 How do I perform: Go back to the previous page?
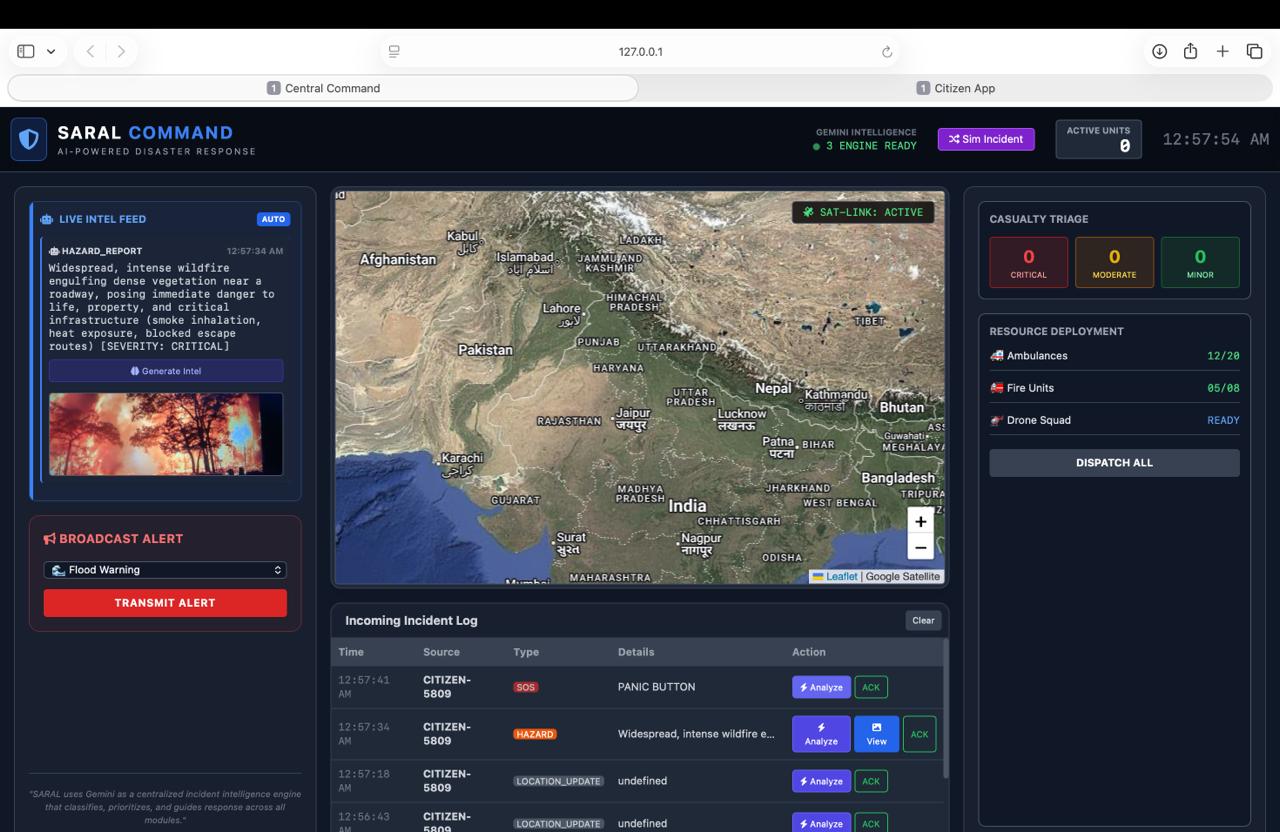90,51
